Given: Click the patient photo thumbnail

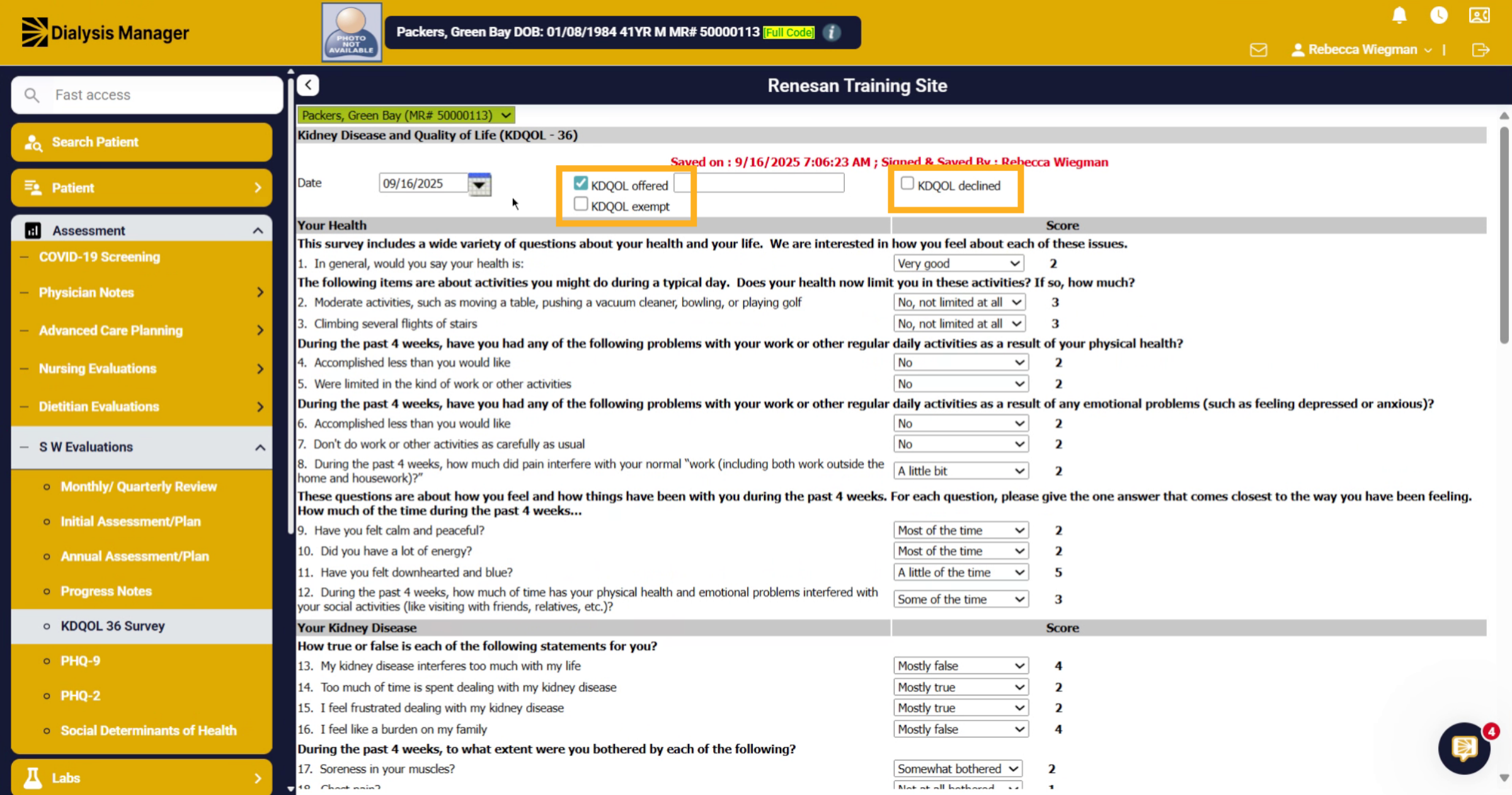Looking at the screenshot, I should click(352, 32).
